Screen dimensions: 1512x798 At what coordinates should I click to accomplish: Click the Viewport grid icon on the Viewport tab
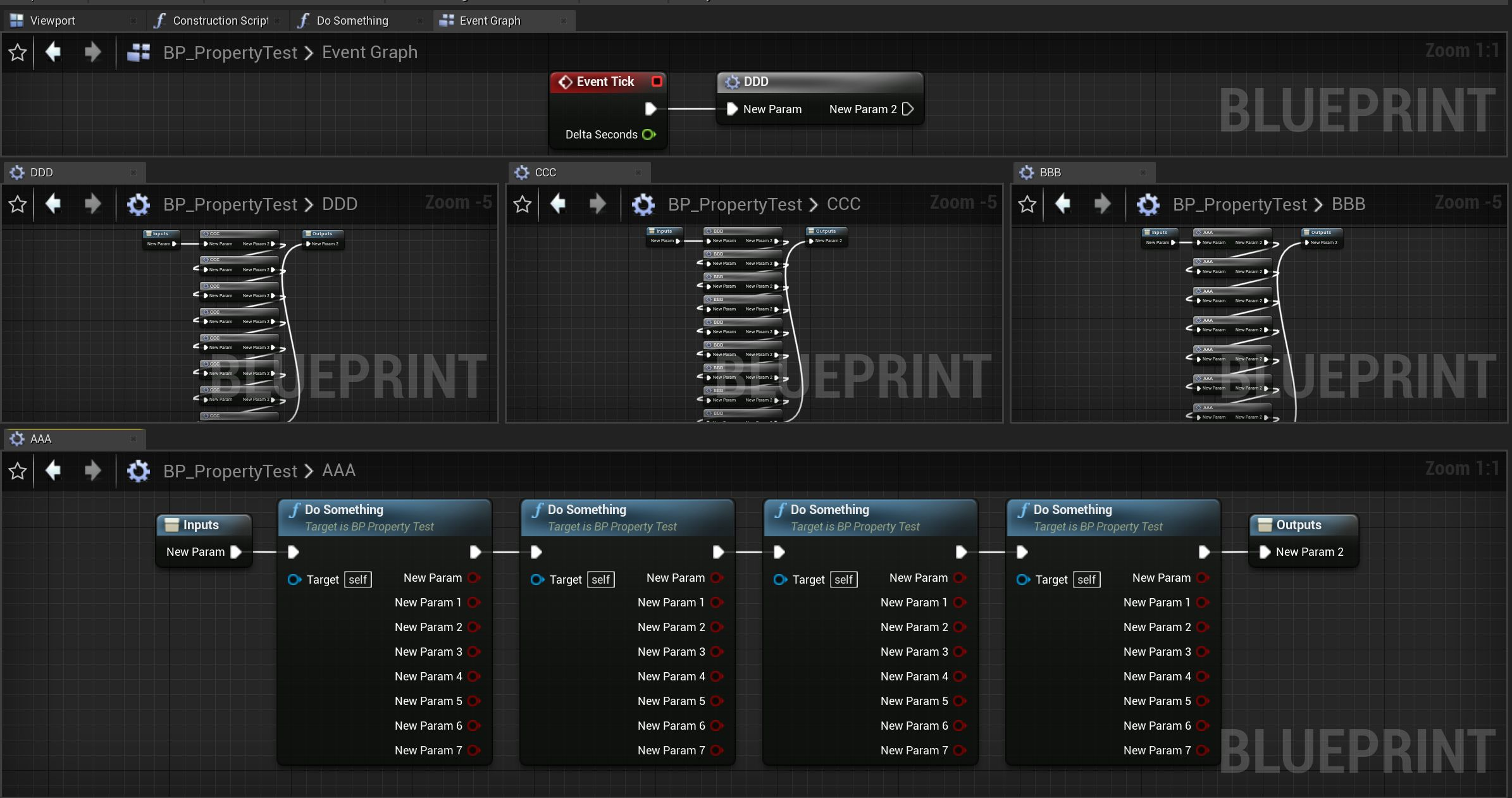coord(16,20)
